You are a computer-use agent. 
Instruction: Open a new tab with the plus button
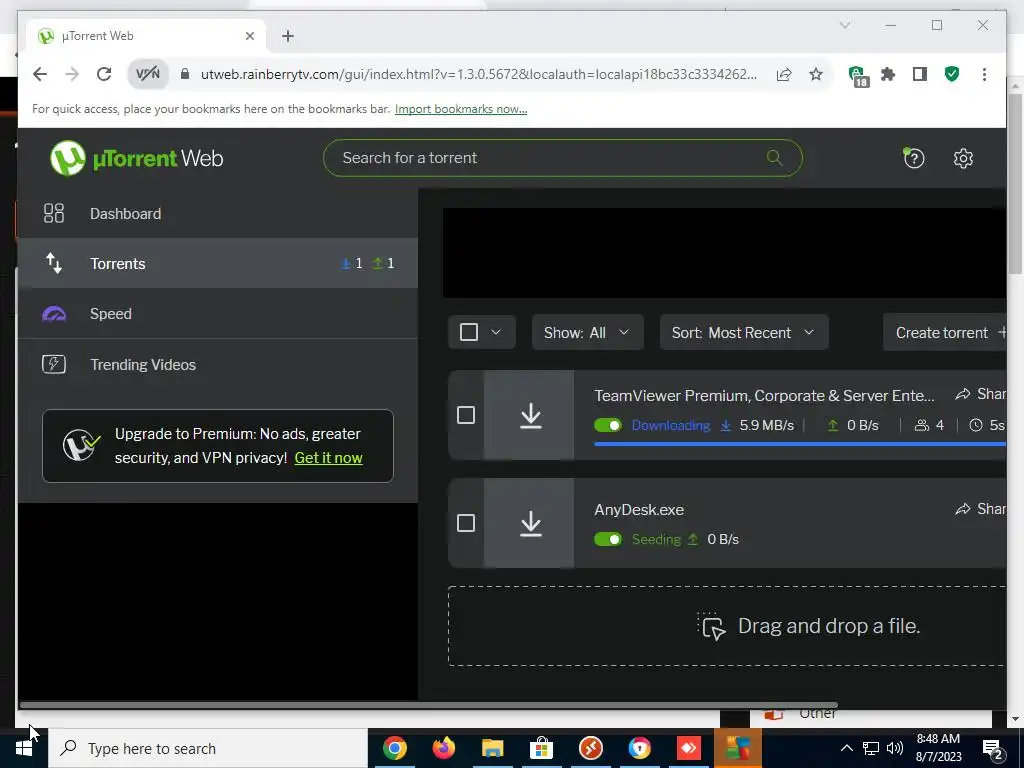288,36
